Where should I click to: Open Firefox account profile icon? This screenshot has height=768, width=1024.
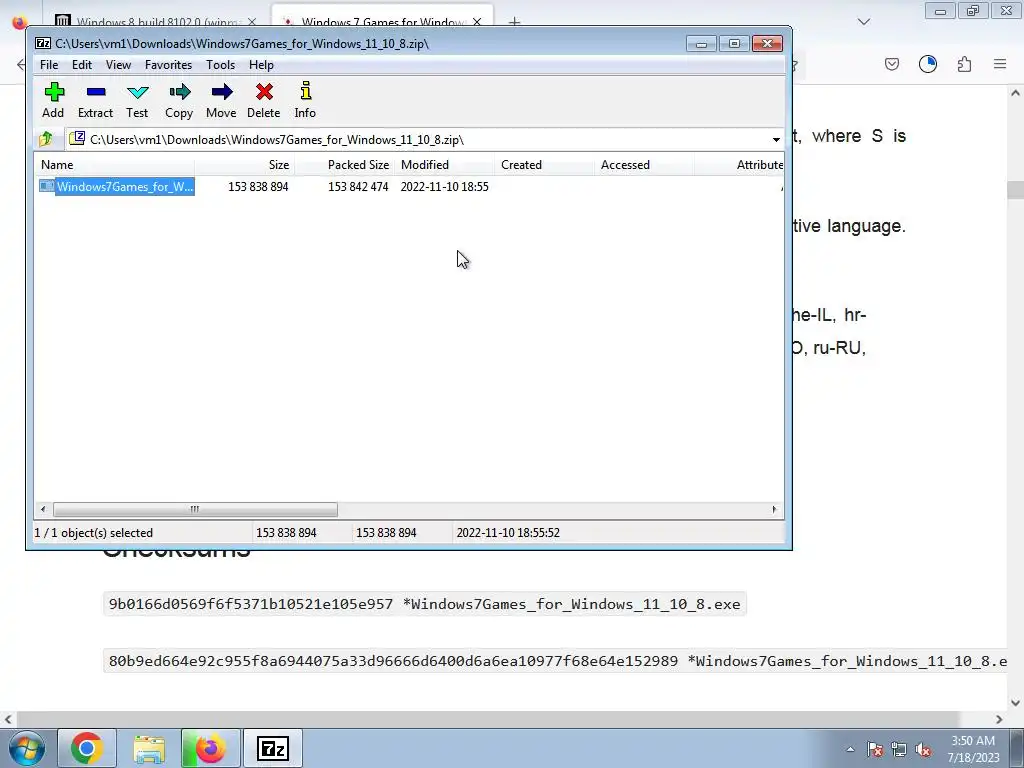tap(928, 64)
